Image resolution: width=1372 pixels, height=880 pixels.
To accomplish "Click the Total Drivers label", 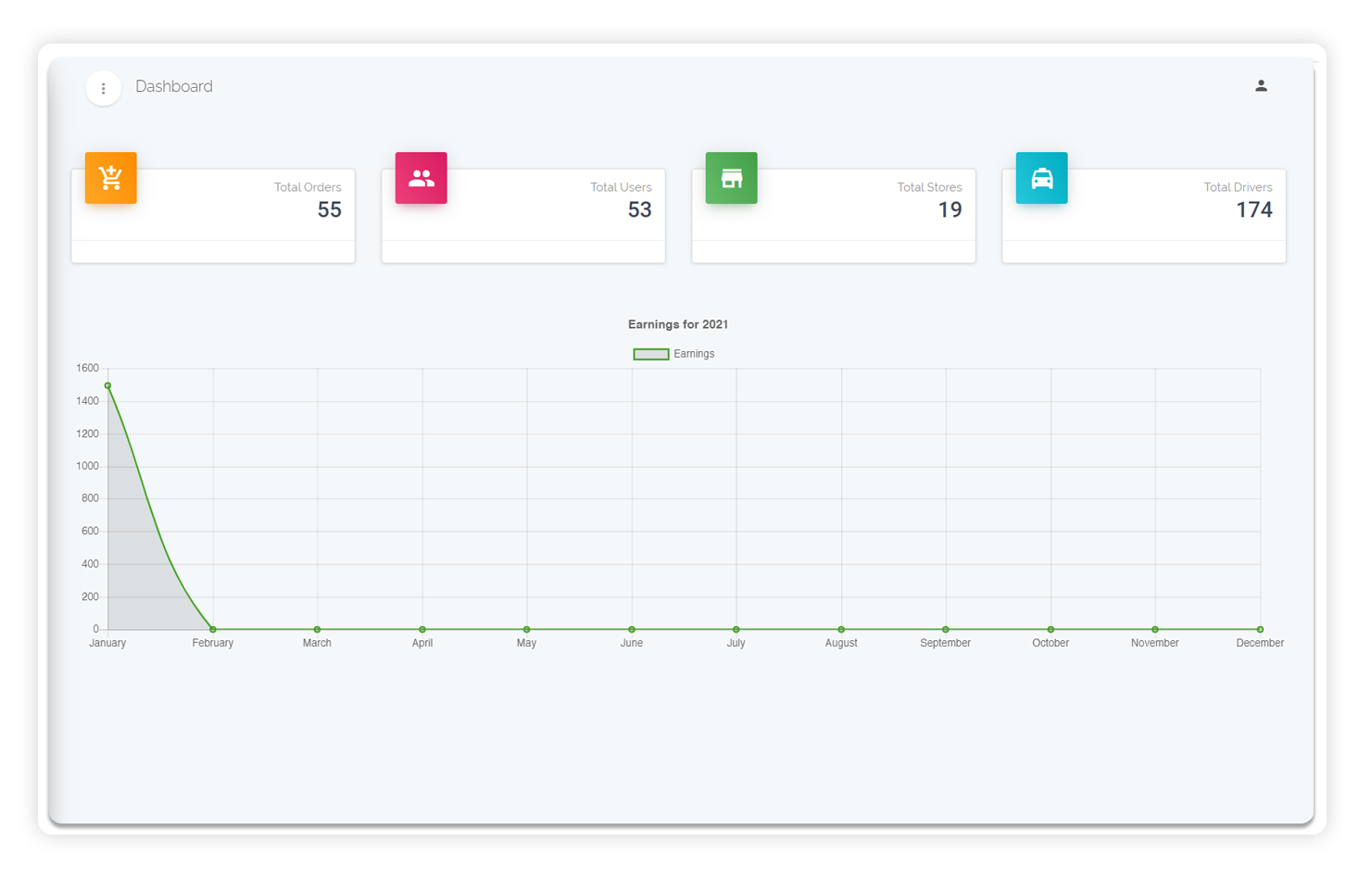I will click(1238, 187).
